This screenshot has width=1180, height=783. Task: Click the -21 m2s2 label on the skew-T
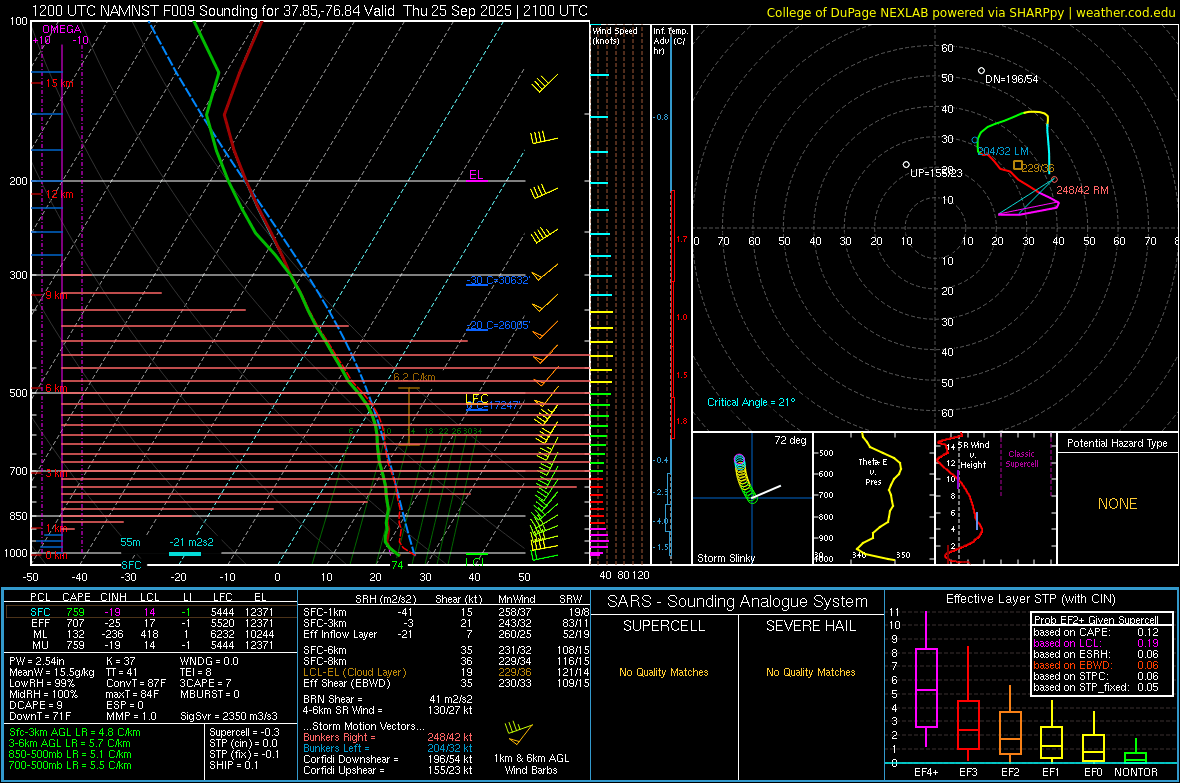point(191,542)
